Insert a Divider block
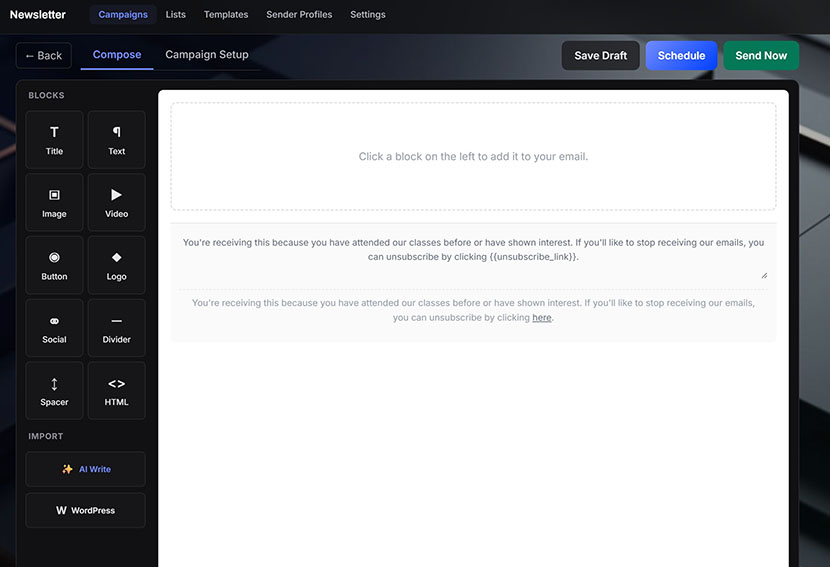Viewport: 830px width, 567px height. [x=116, y=328]
